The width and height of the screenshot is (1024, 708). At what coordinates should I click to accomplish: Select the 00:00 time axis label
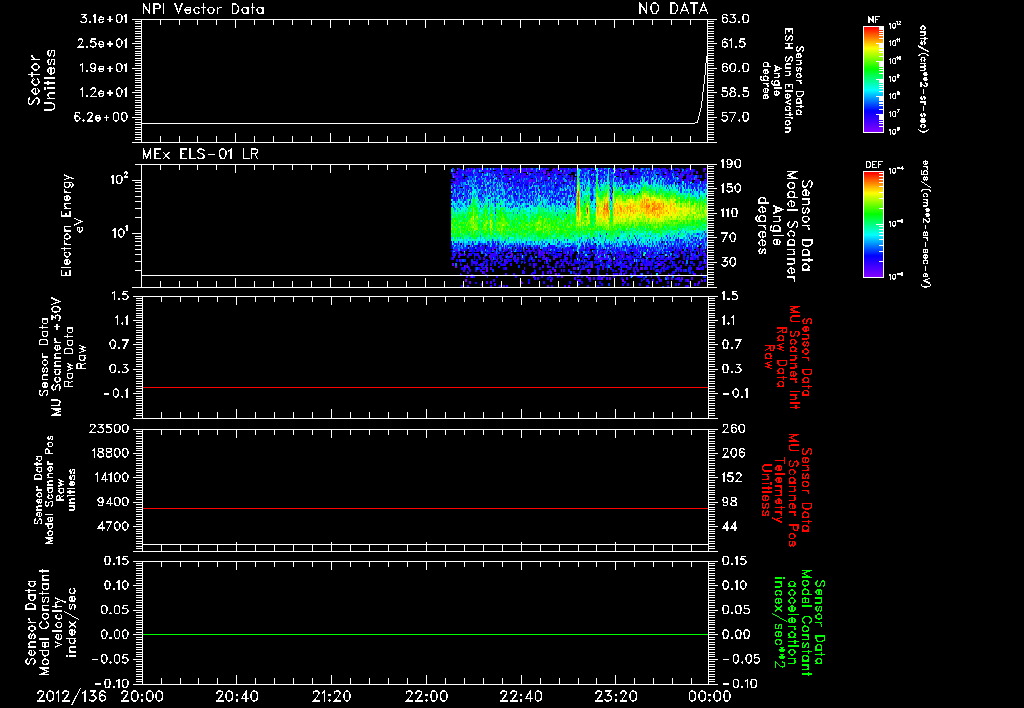click(x=710, y=696)
